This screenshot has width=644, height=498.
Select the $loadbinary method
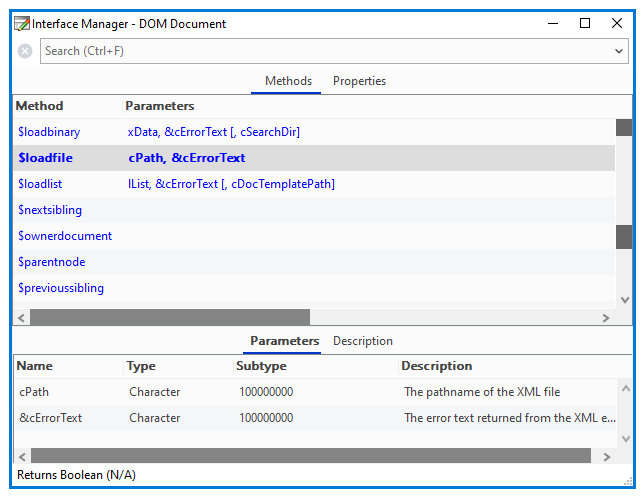49,132
